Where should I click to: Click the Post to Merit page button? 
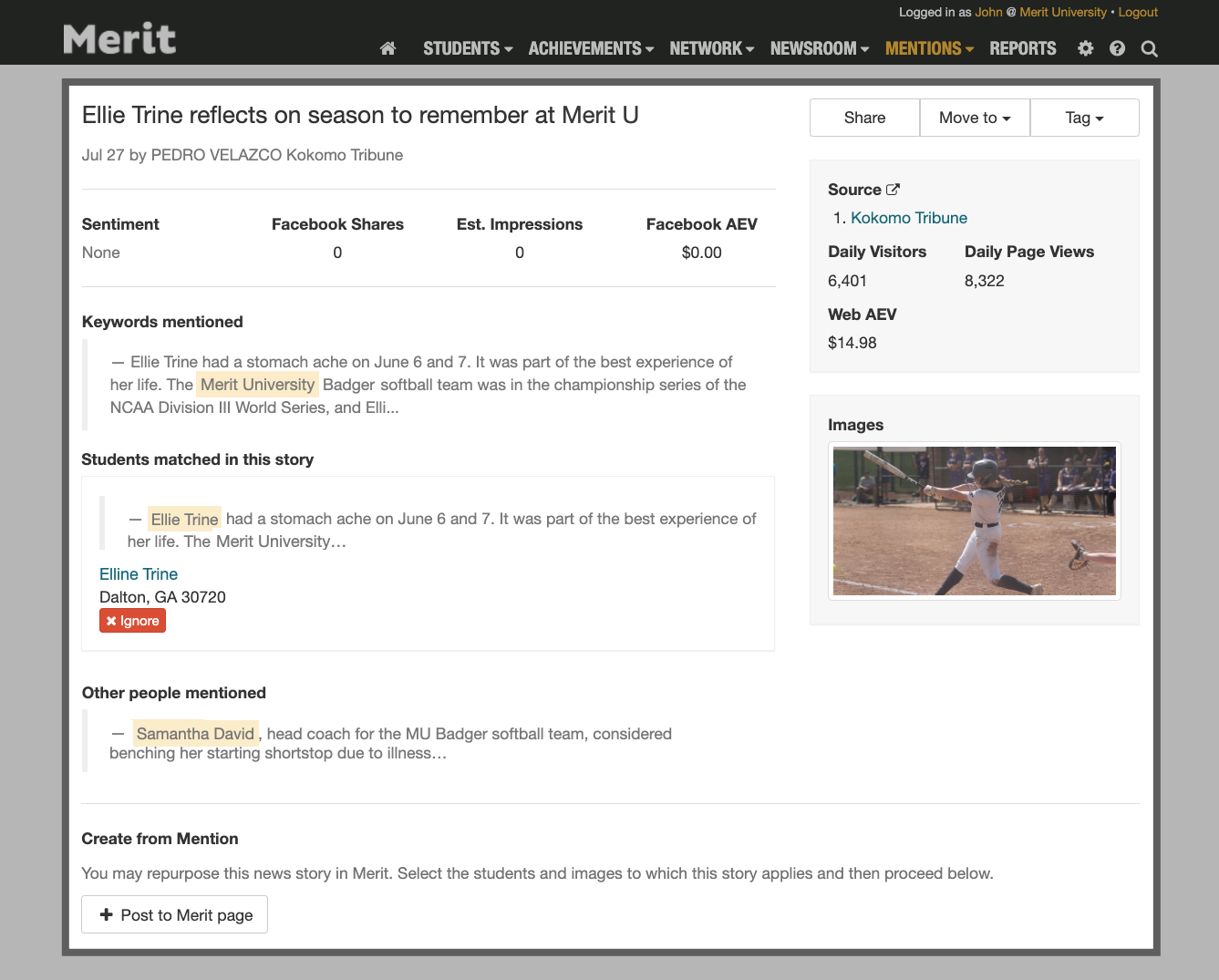point(175,914)
